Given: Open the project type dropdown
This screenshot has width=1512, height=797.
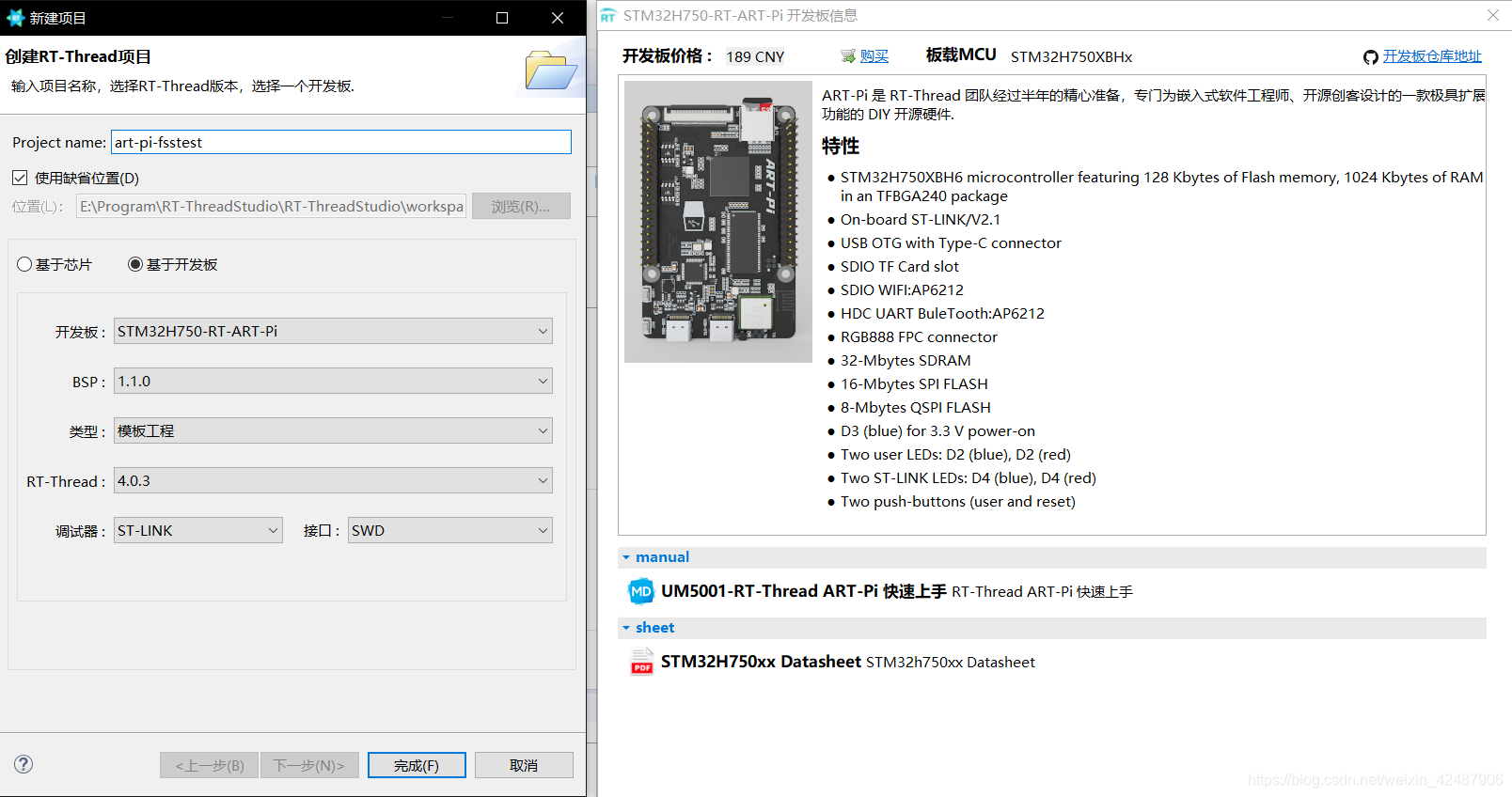Looking at the screenshot, I should point(333,430).
